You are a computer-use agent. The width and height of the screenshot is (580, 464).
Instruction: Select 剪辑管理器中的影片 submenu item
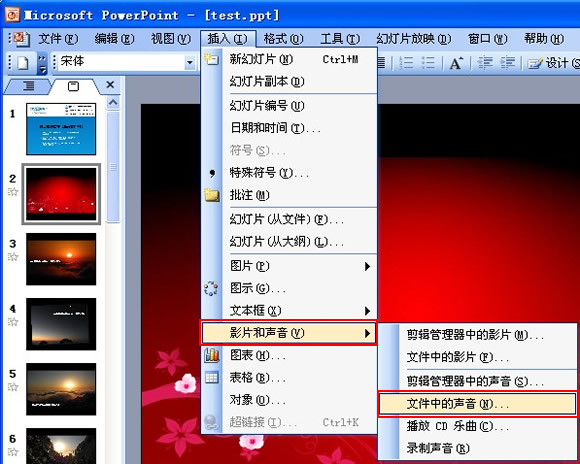[478, 335]
